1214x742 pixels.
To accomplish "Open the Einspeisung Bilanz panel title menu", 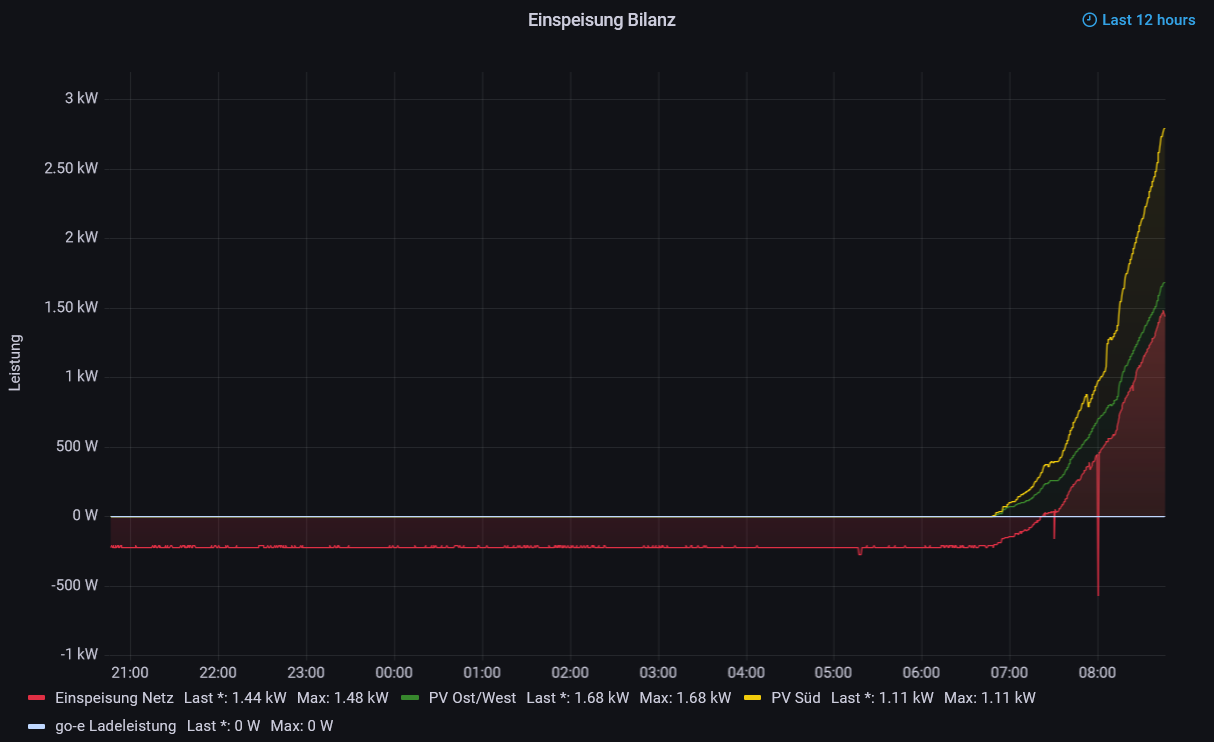I will pos(601,20).
